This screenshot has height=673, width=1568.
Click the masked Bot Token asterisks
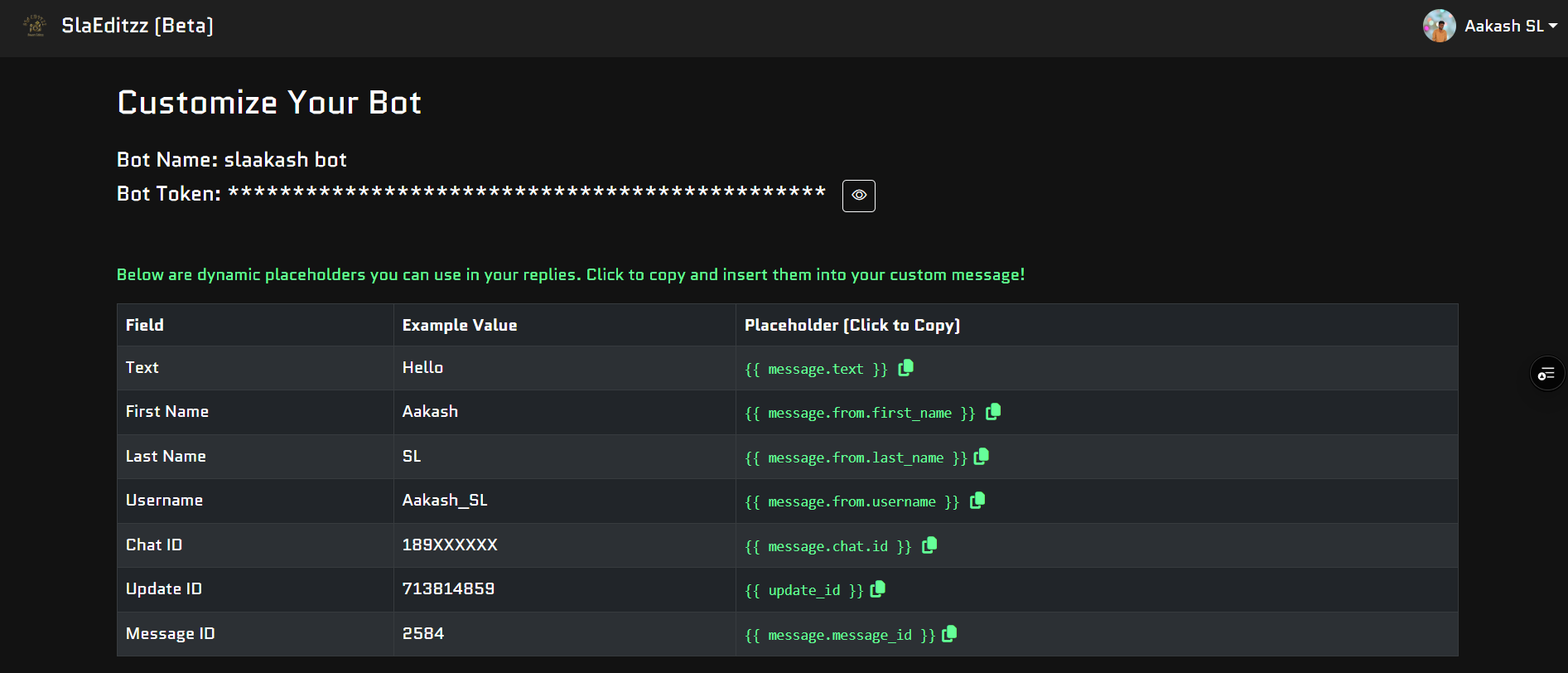(x=527, y=192)
